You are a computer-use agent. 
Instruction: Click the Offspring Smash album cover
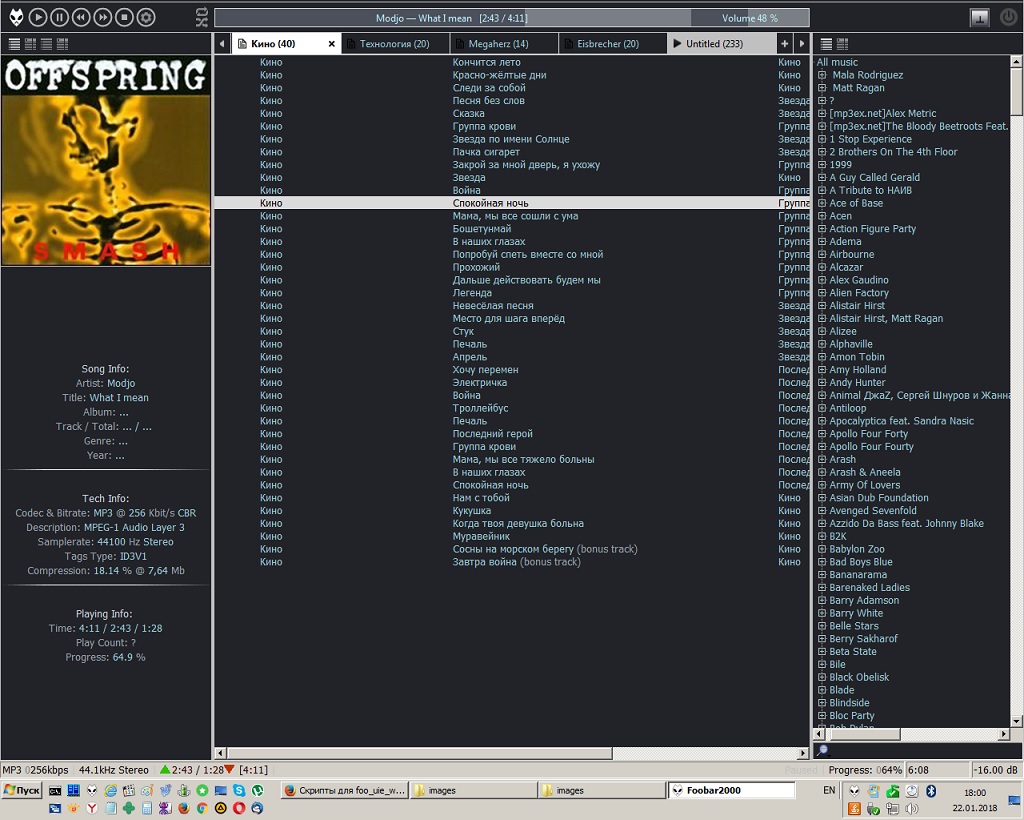point(106,161)
